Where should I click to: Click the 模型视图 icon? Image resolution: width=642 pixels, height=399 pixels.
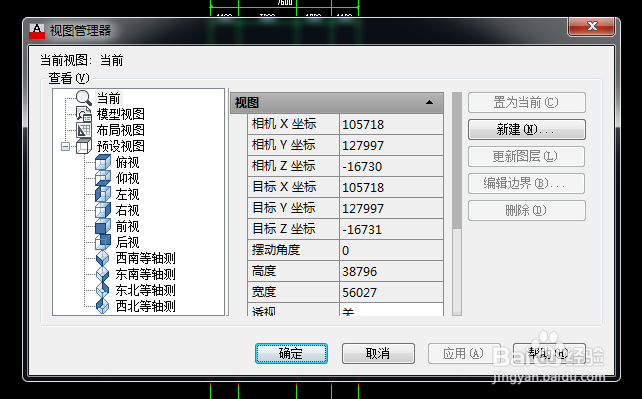point(84,114)
